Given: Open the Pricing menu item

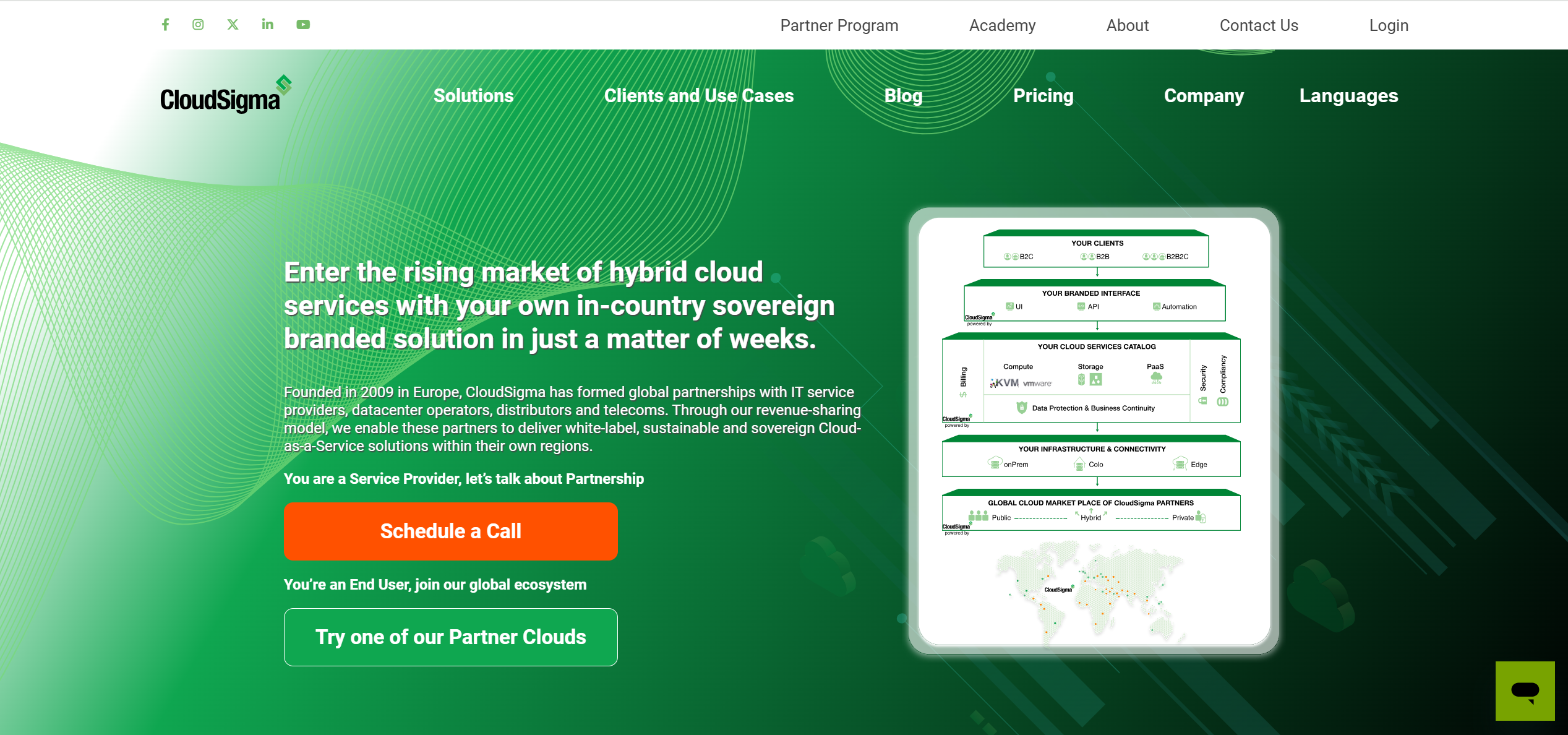Looking at the screenshot, I should 1043,96.
